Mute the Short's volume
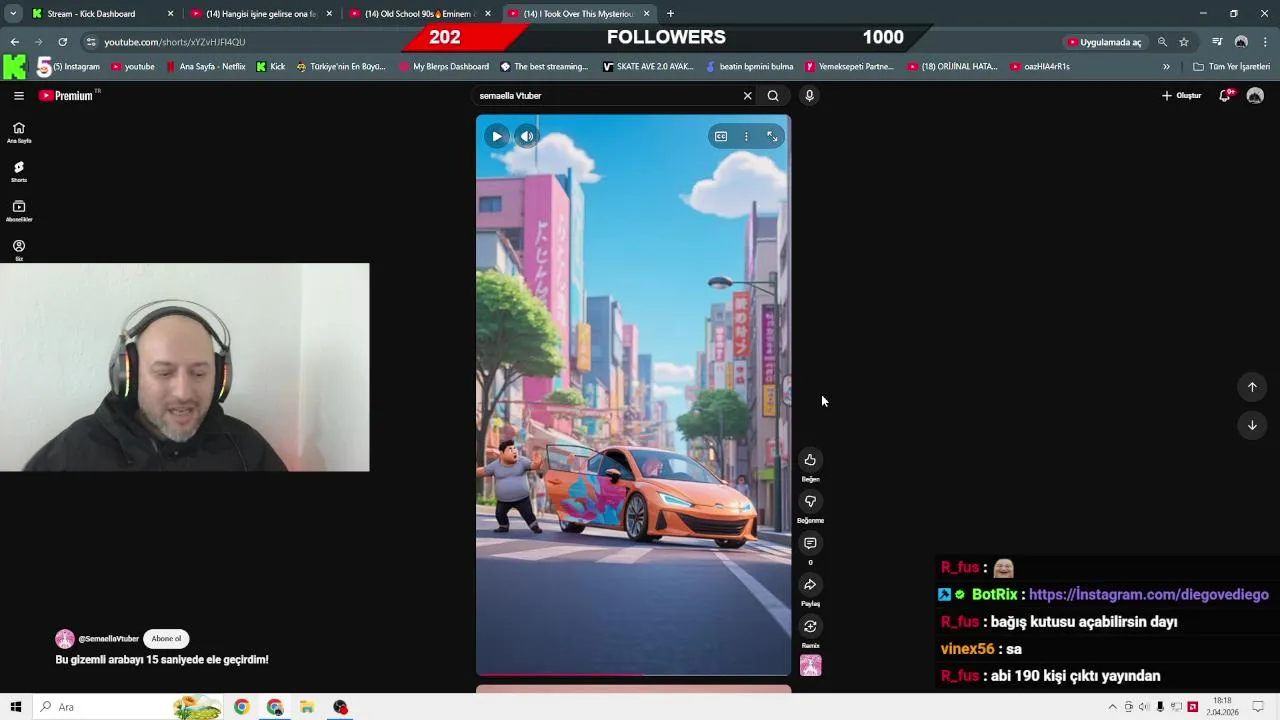 pos(527,136)
